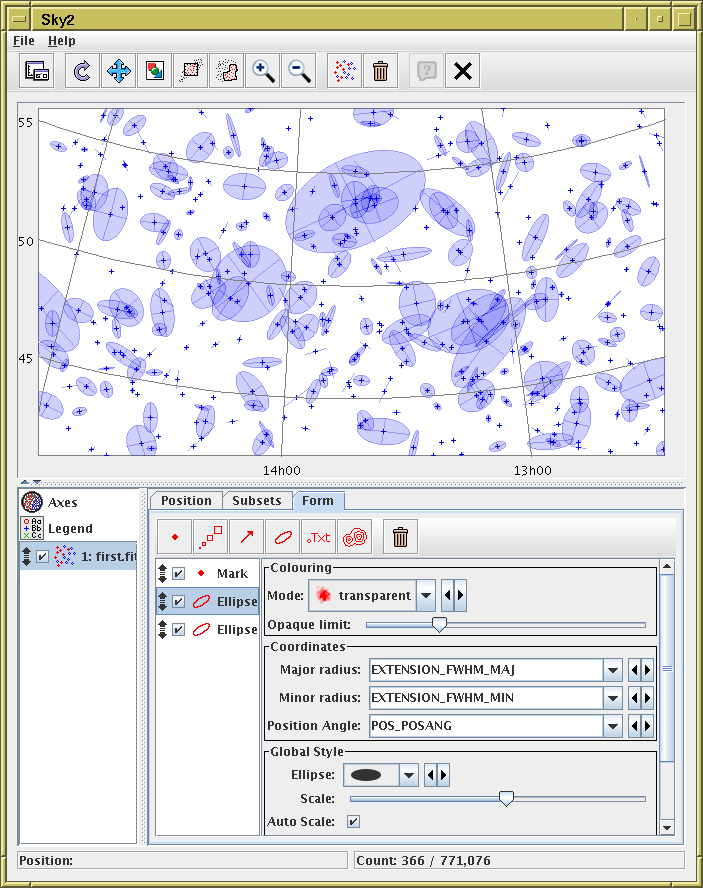703x888 pixels.
Task: Open the Colouring Mode dropdown
Action: tap(426, 596)
